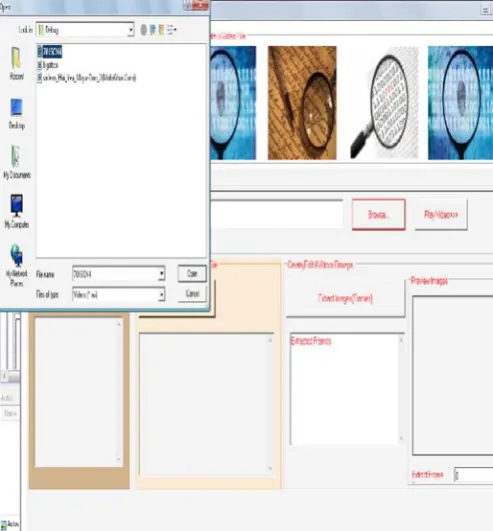The image size is (493, 531).
Task: Select the long-named video file in the list
Action: (x=87, y=78)
